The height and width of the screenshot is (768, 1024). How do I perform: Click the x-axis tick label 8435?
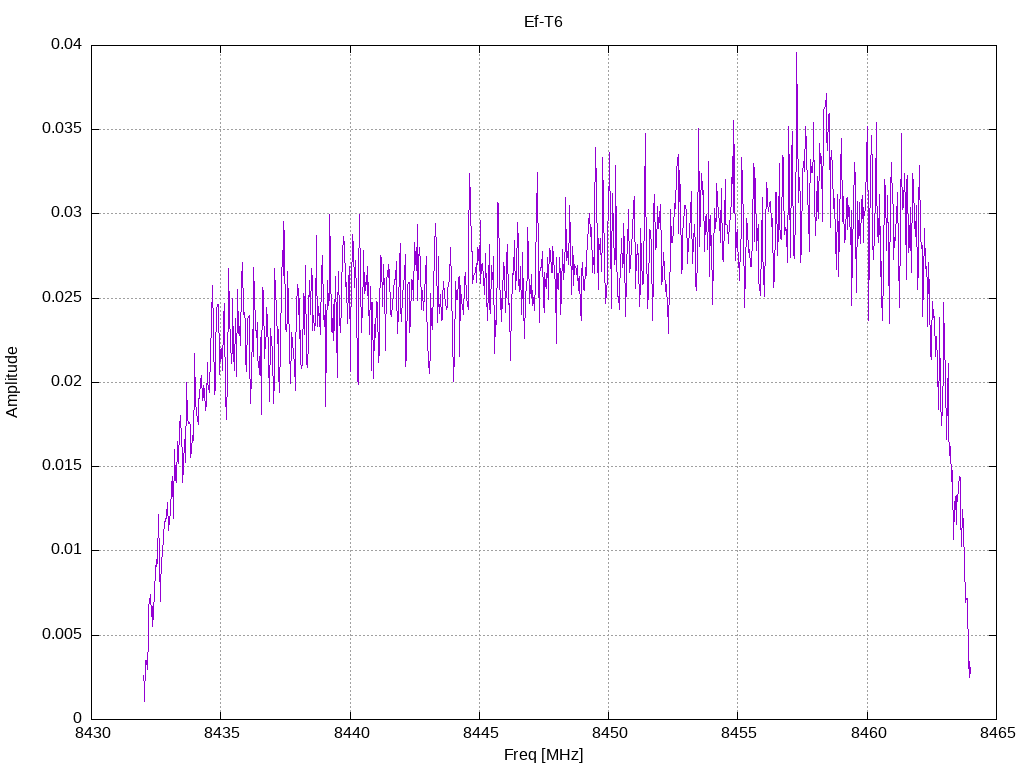221,733
